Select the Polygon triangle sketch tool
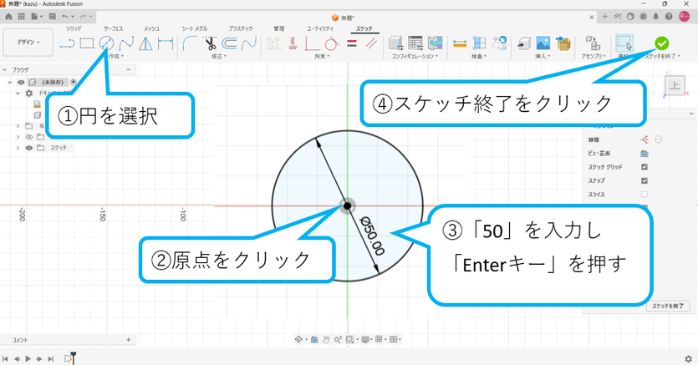 click(146, 43)
